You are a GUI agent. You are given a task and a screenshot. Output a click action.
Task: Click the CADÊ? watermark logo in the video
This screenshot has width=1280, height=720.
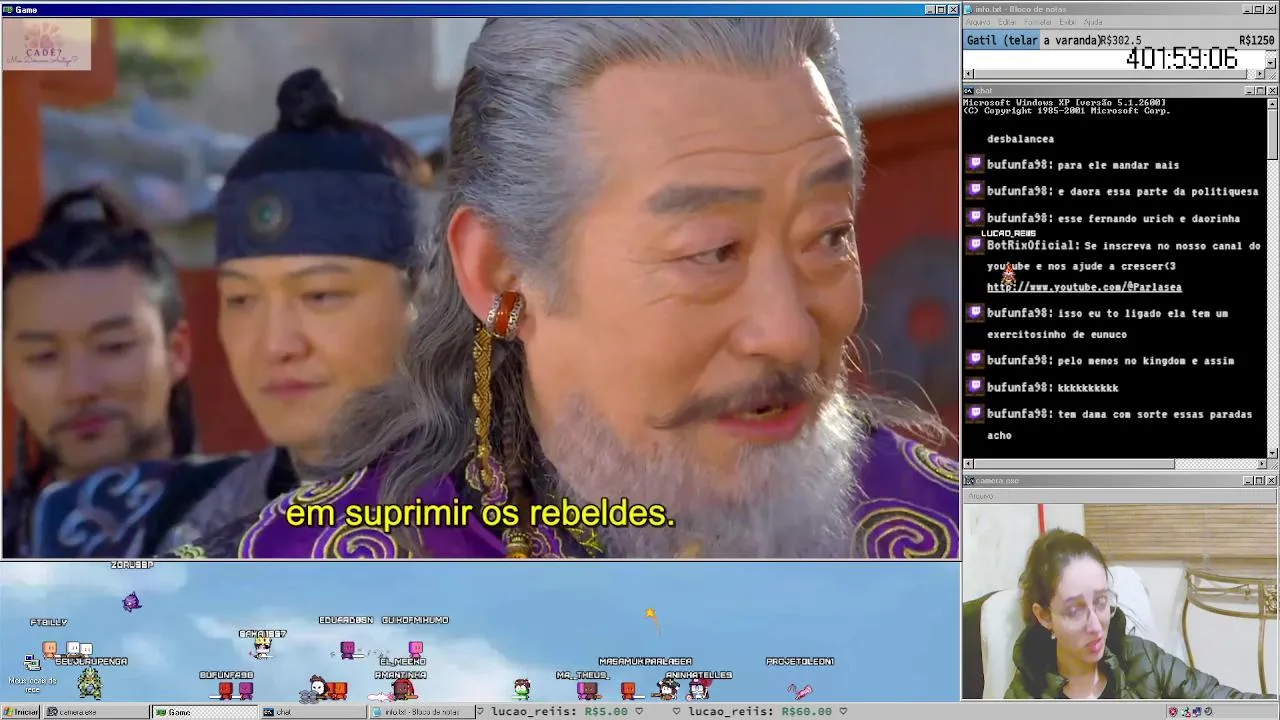click(x=46, y=45)
